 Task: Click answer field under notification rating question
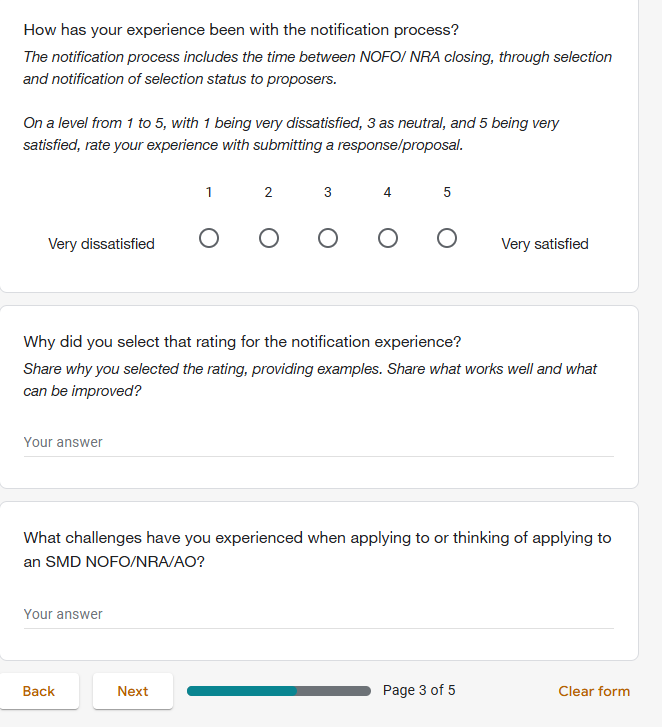point(318,442)
